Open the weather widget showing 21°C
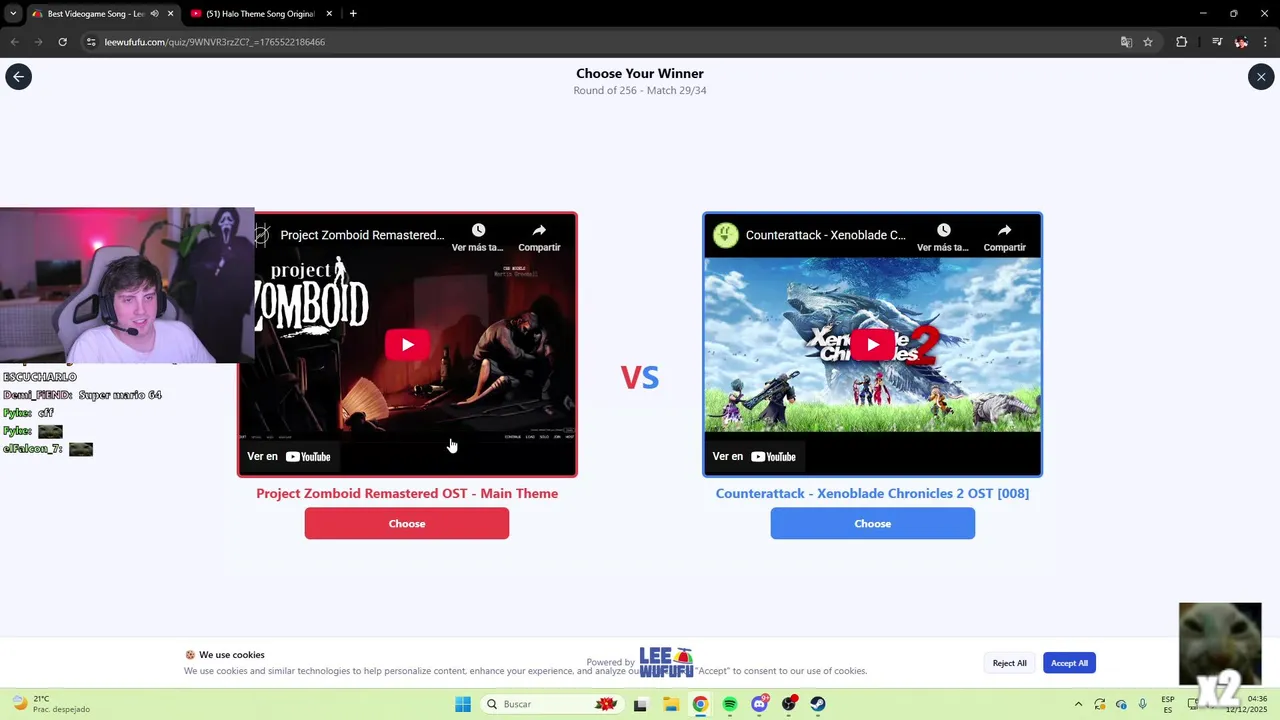 [50, 704]
